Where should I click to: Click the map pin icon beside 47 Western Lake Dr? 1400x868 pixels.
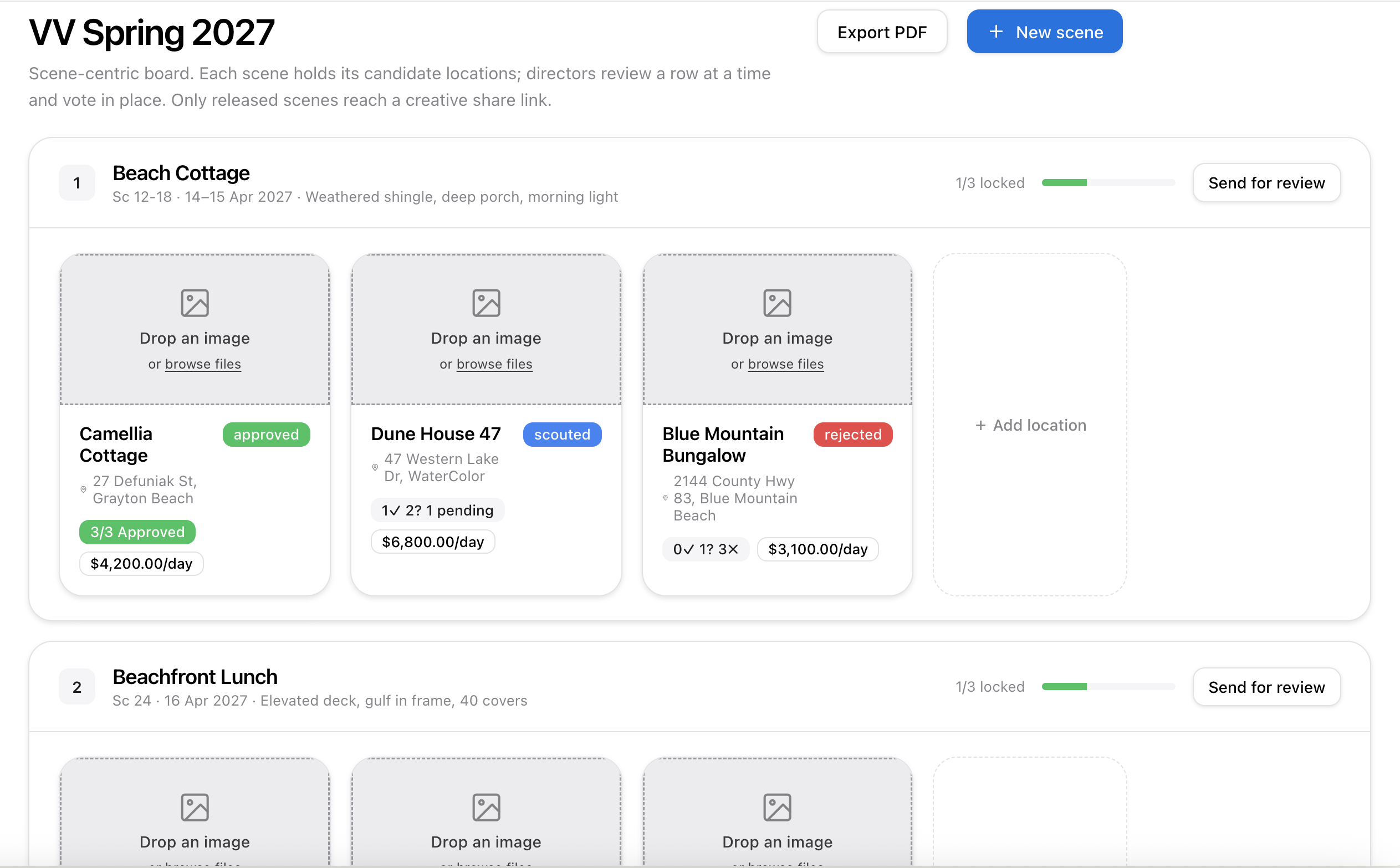pyautogui.click(x=375, y=467)
